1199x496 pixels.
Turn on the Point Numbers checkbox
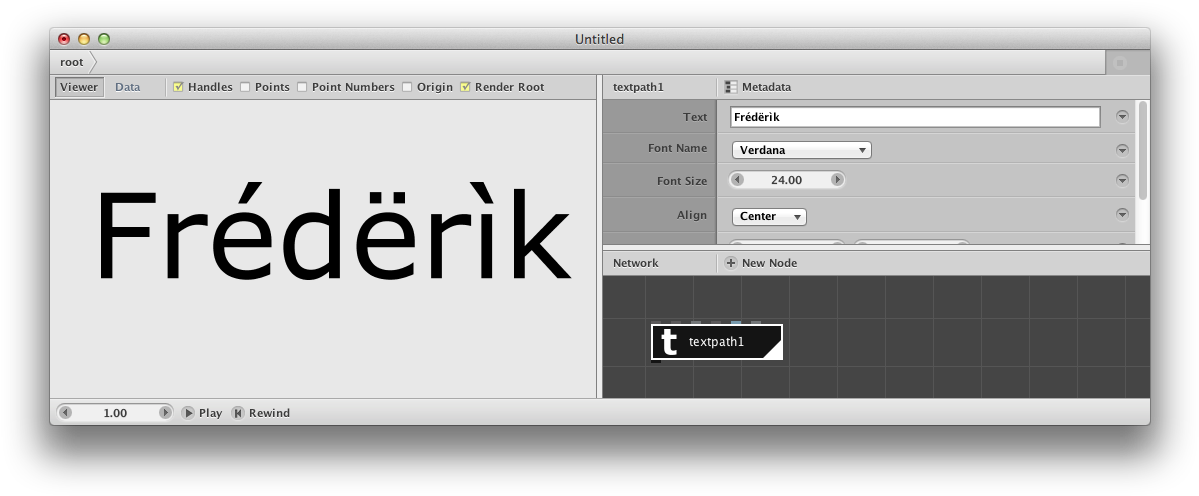(302, 87)
